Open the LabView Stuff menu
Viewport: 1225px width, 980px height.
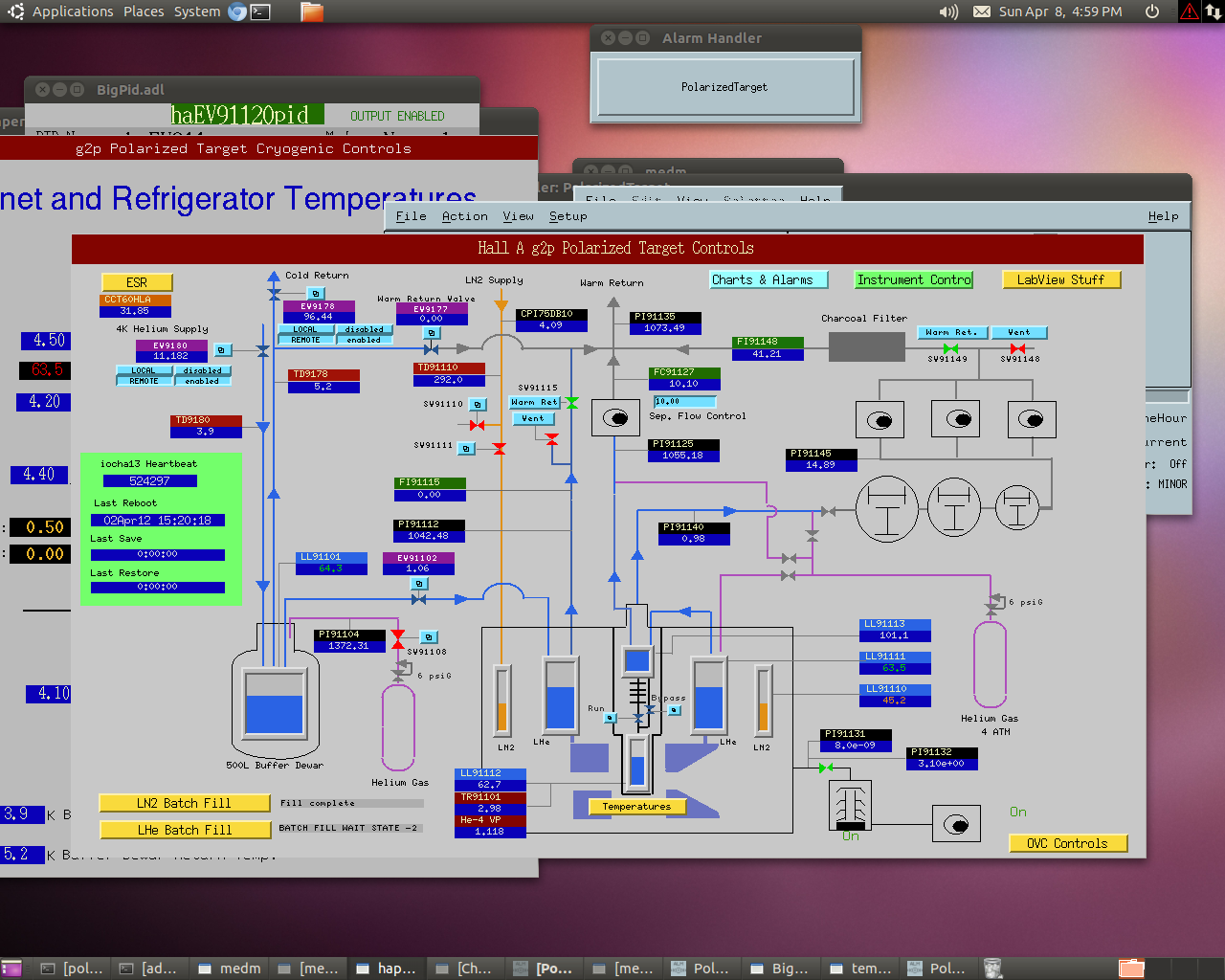(1061, 279)
